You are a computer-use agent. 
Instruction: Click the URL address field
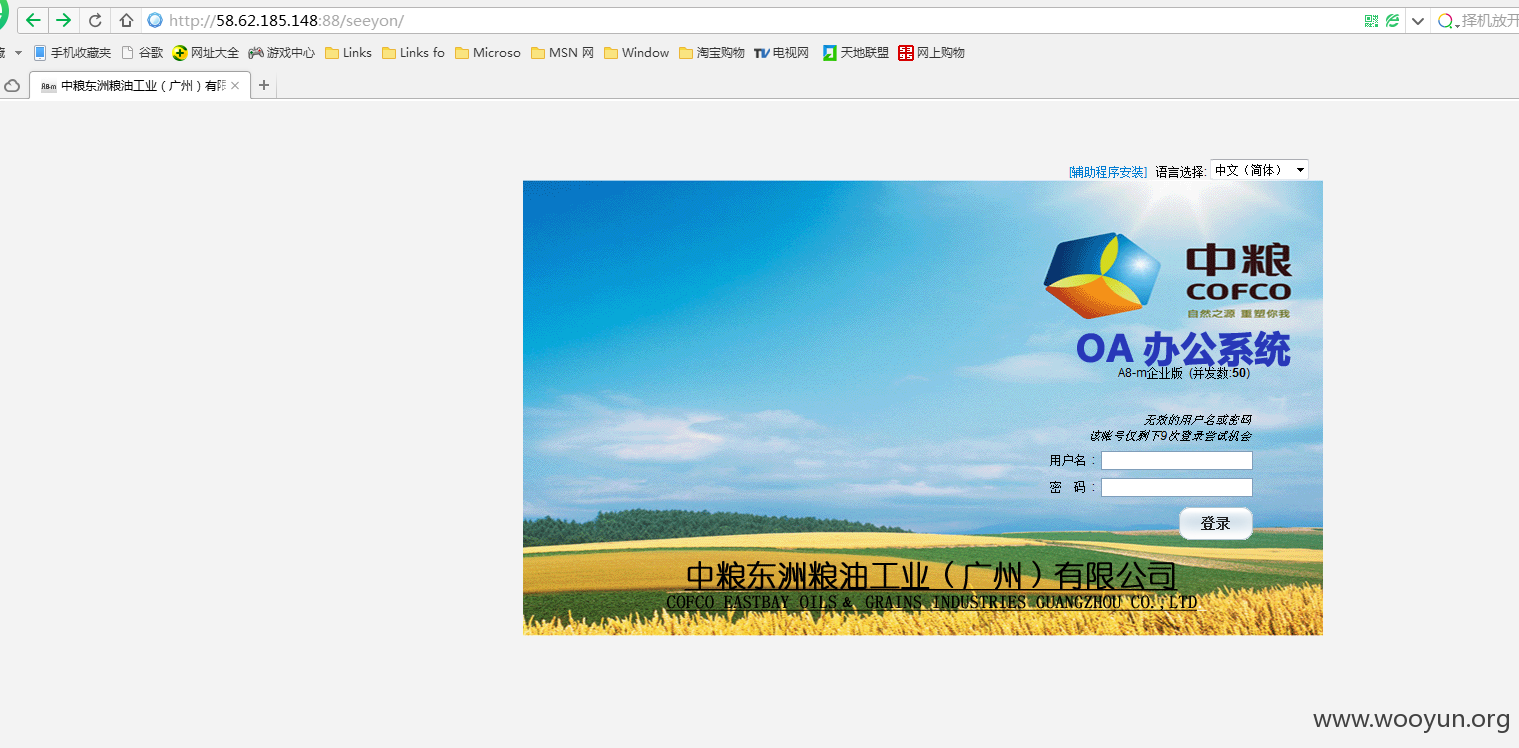coord(760,20)
